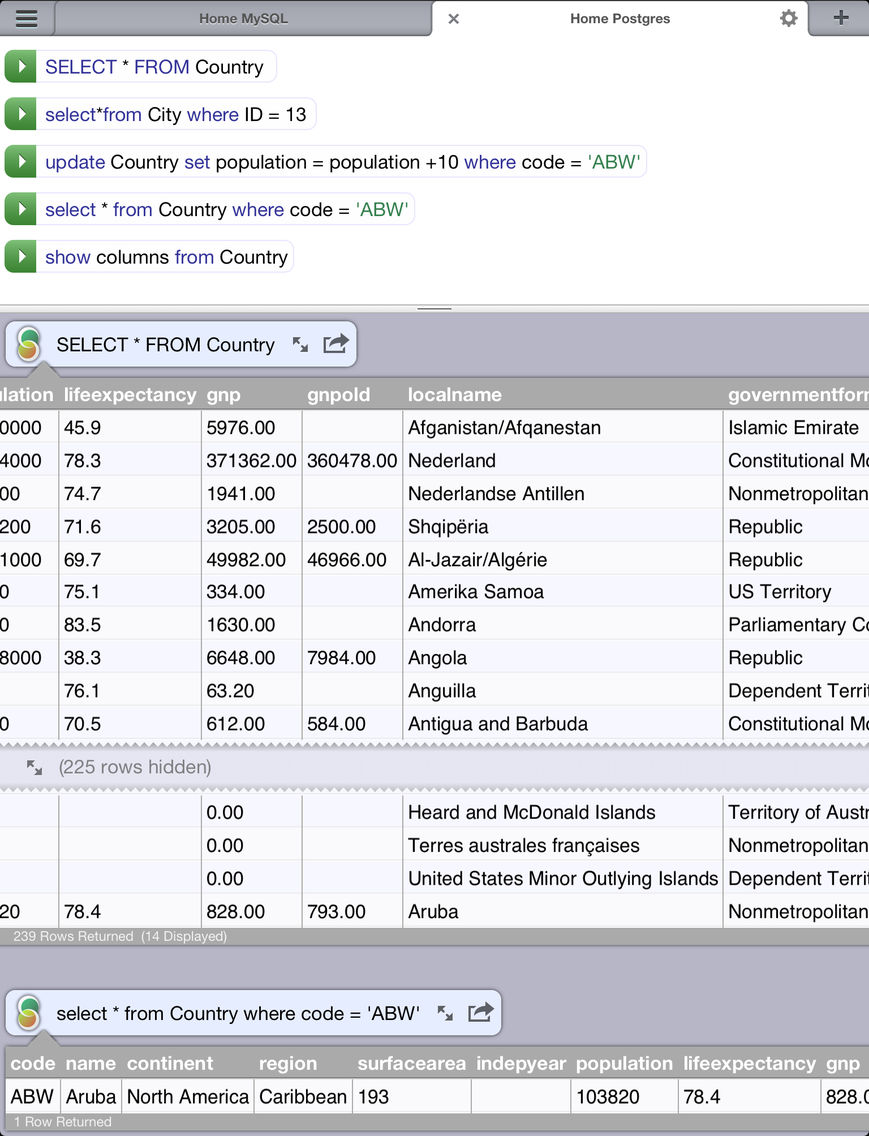Click the lifeexpectancy column header in the first result
869x1136 pixels.
click(130, 394)
